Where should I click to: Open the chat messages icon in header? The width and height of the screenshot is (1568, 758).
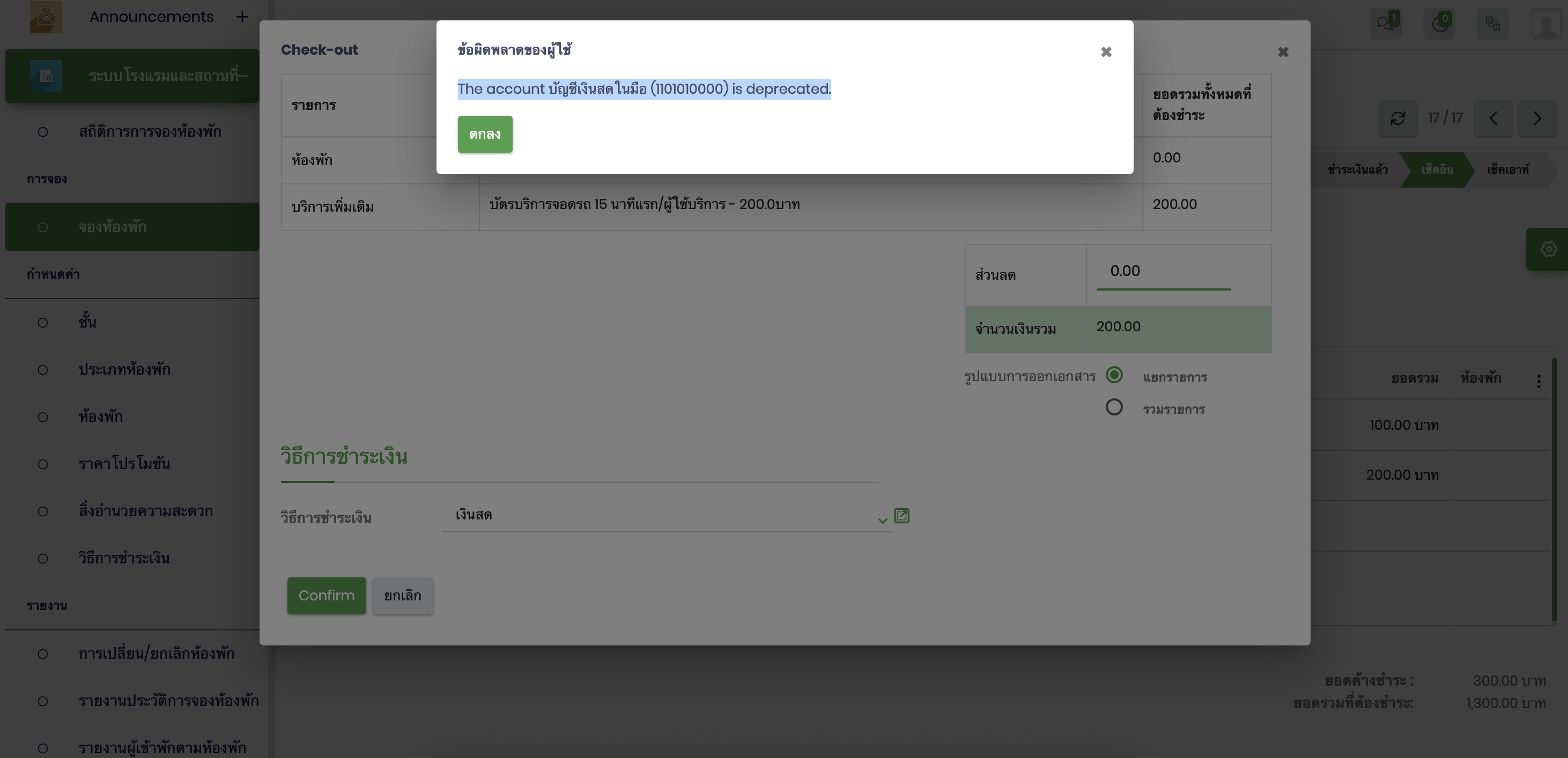1385,23
